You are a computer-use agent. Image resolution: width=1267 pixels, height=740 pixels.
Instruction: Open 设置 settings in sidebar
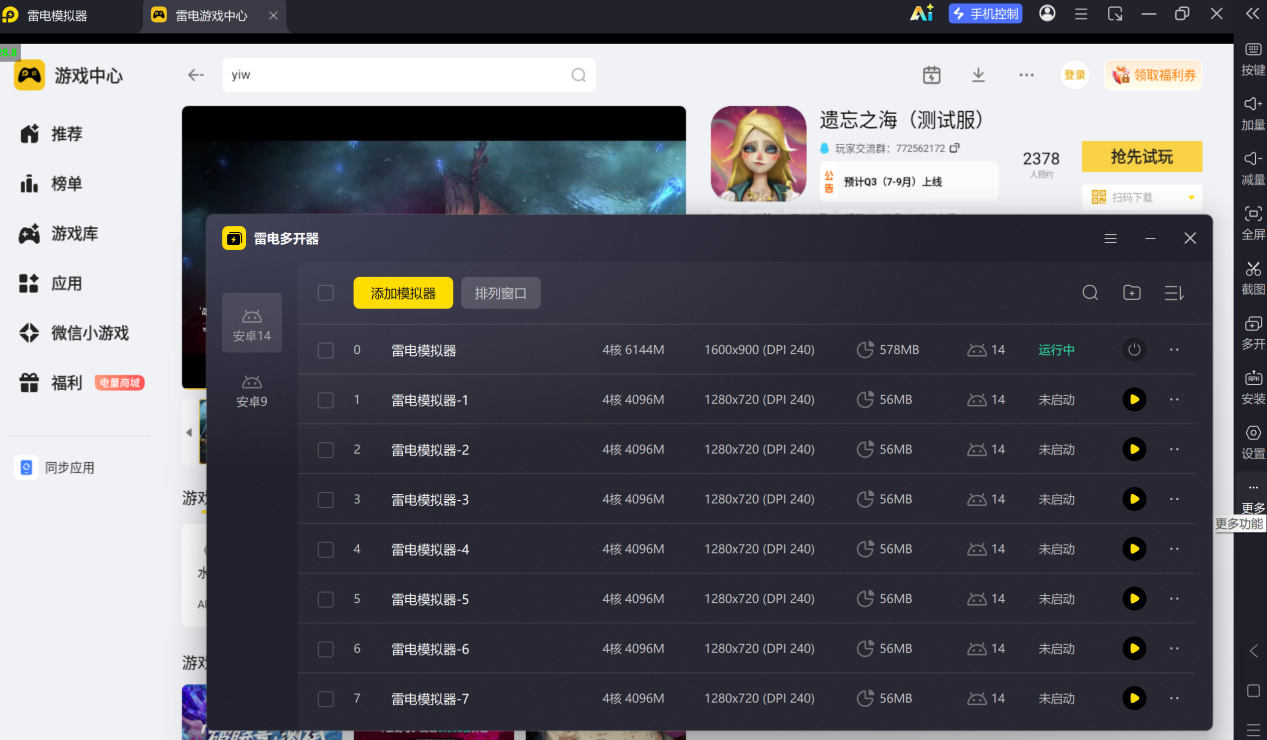(x=1253, y=441)
